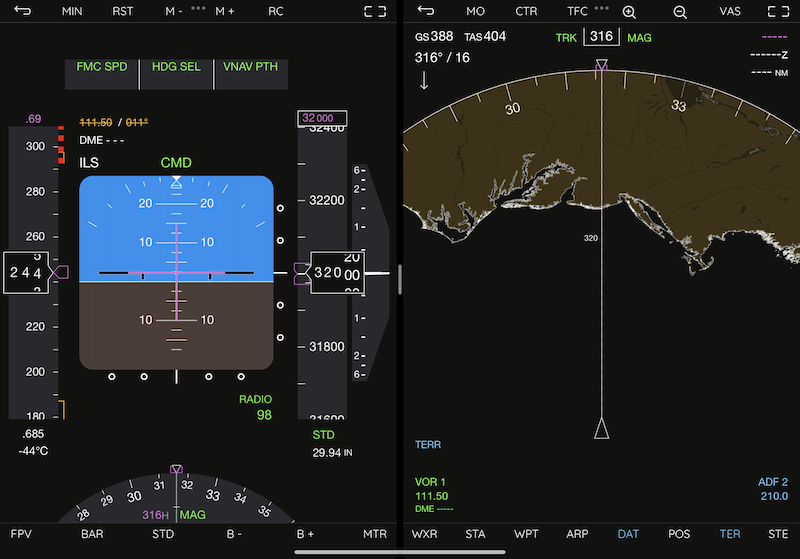This screenshot has width=800, height=559.
Task: Zoom out the navigation display range
Action: [x=679, y=12]
